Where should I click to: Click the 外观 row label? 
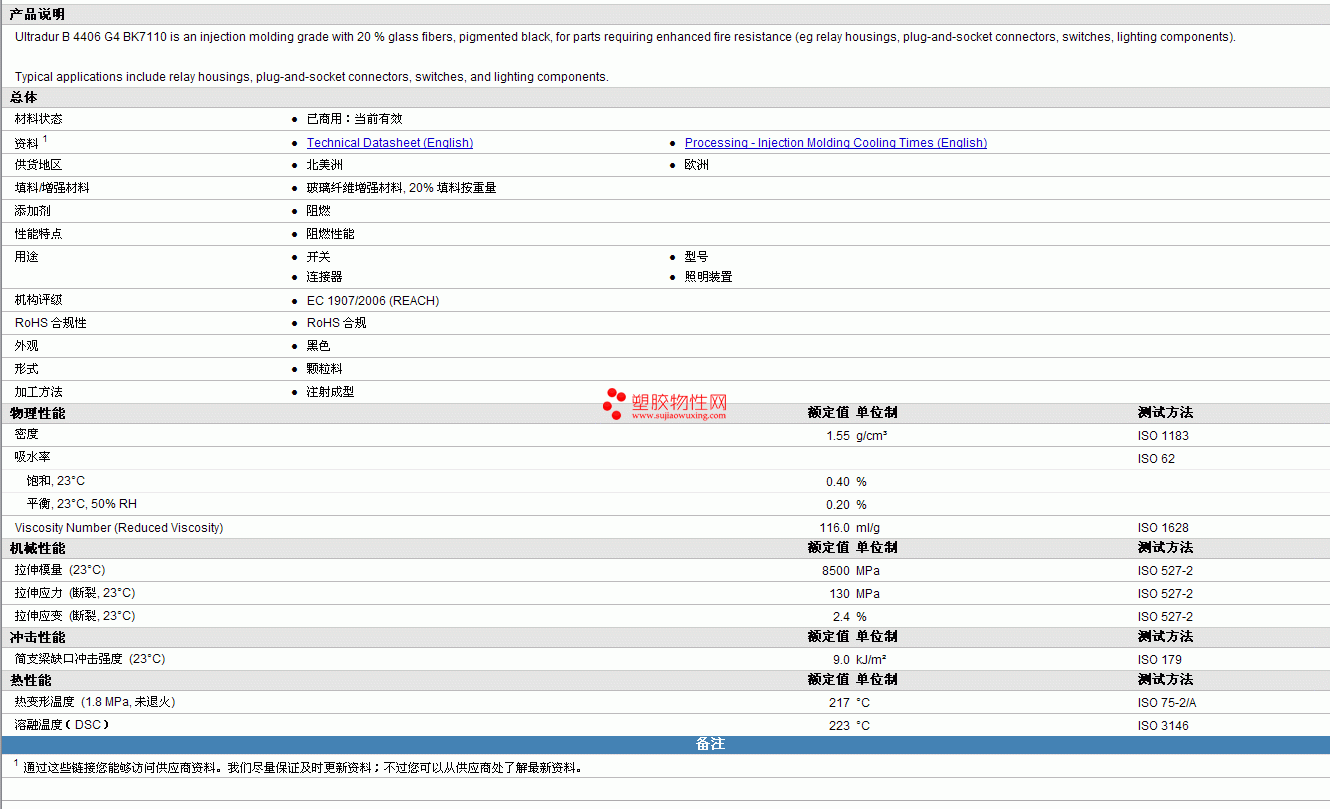[x=26, y=346]
